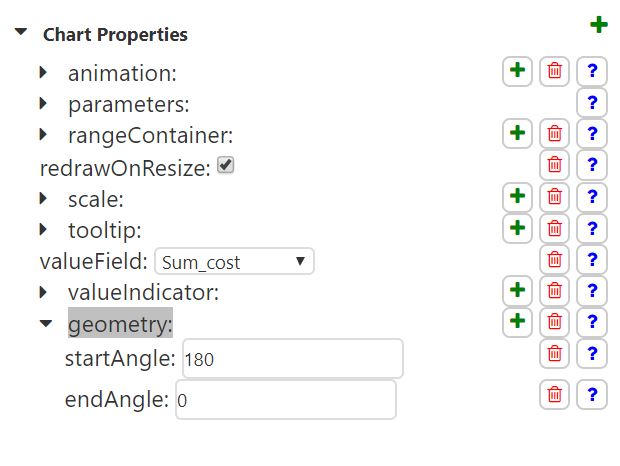This screenshot has width=620, height=466.
Task: Delete the valueField property
Action: [x=555, y=260]
